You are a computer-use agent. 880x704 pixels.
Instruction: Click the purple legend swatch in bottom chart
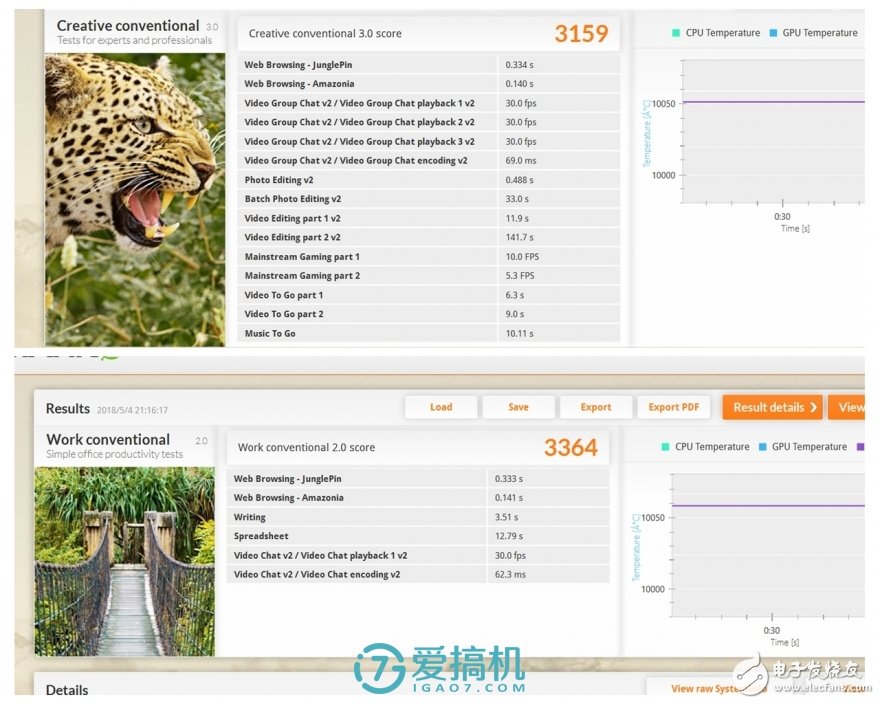coord(860,447)
